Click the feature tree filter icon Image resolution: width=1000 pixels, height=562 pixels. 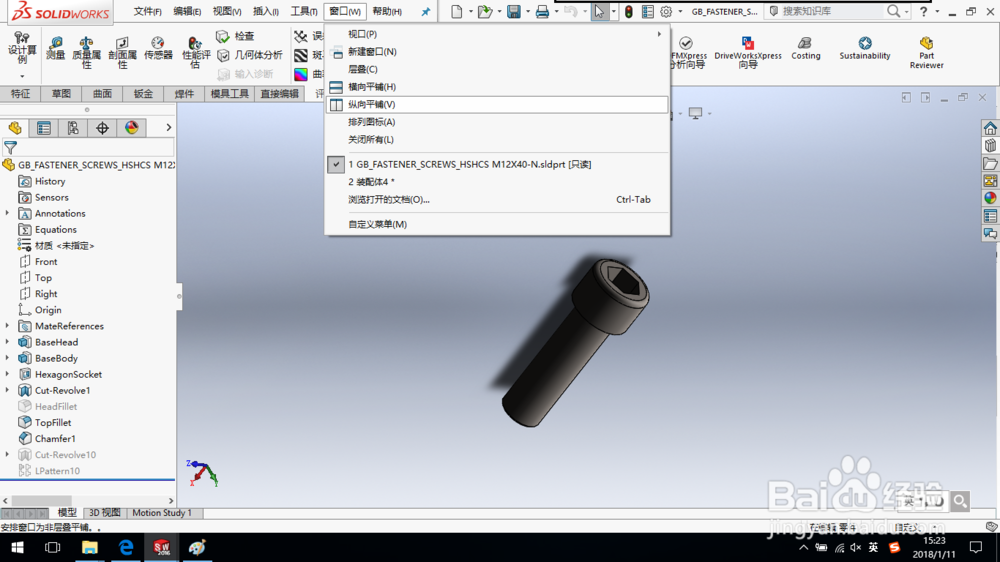point(10,148)
